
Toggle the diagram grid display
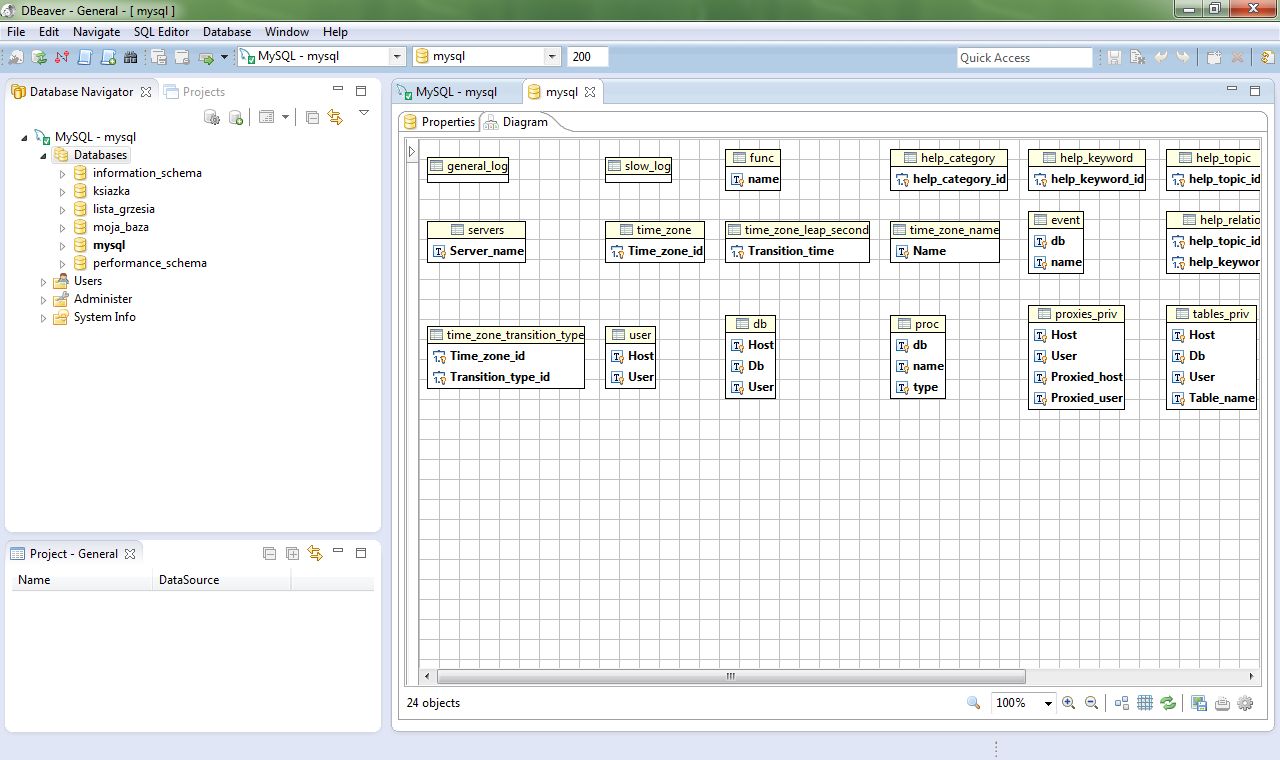click(x=1145, y=703)
